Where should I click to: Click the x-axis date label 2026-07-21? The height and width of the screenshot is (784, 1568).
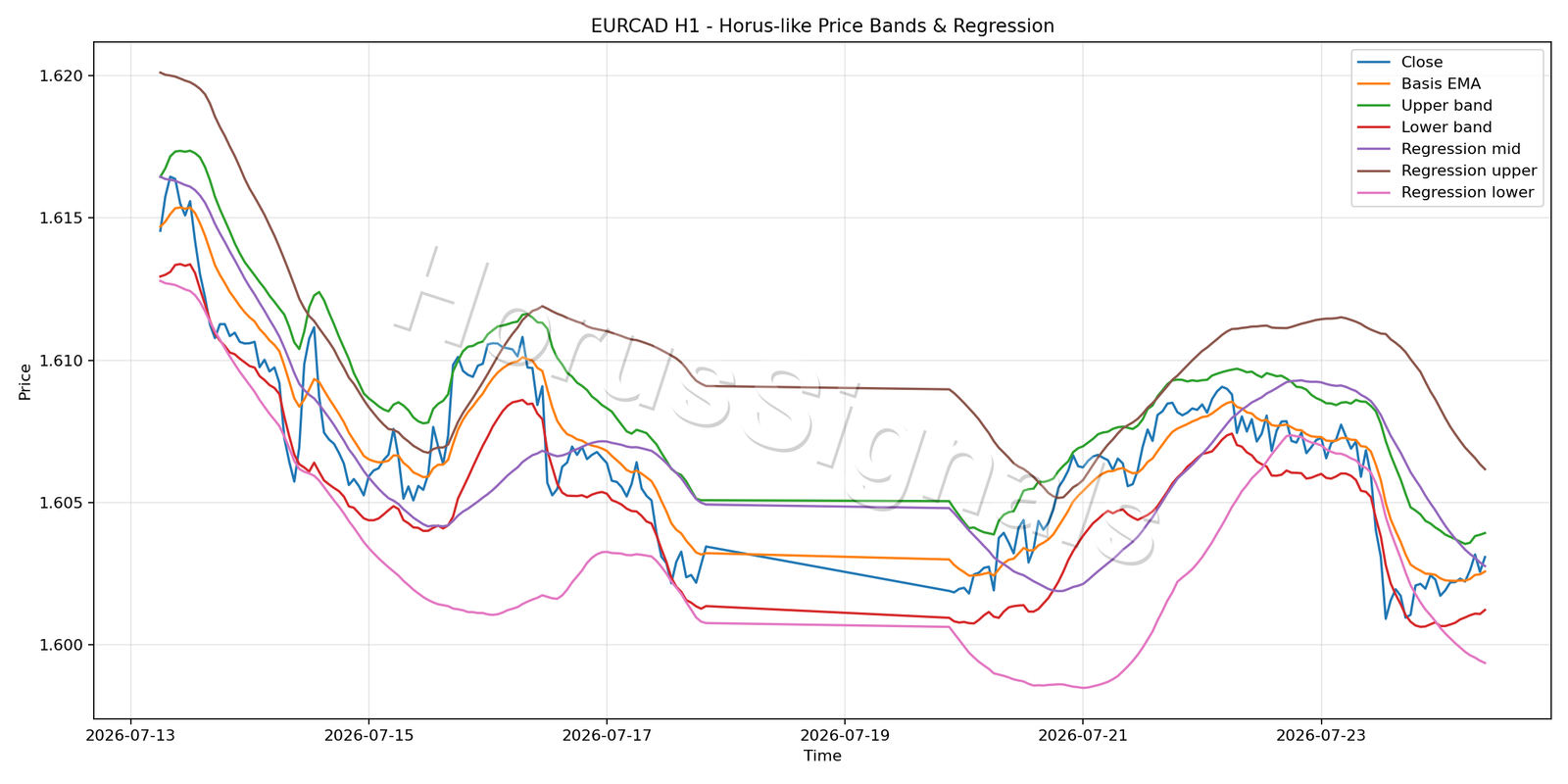tap(1083, 734)
